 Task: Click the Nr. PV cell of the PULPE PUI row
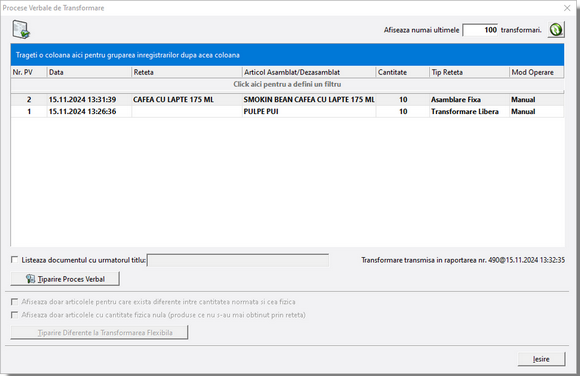click(29, 111)
